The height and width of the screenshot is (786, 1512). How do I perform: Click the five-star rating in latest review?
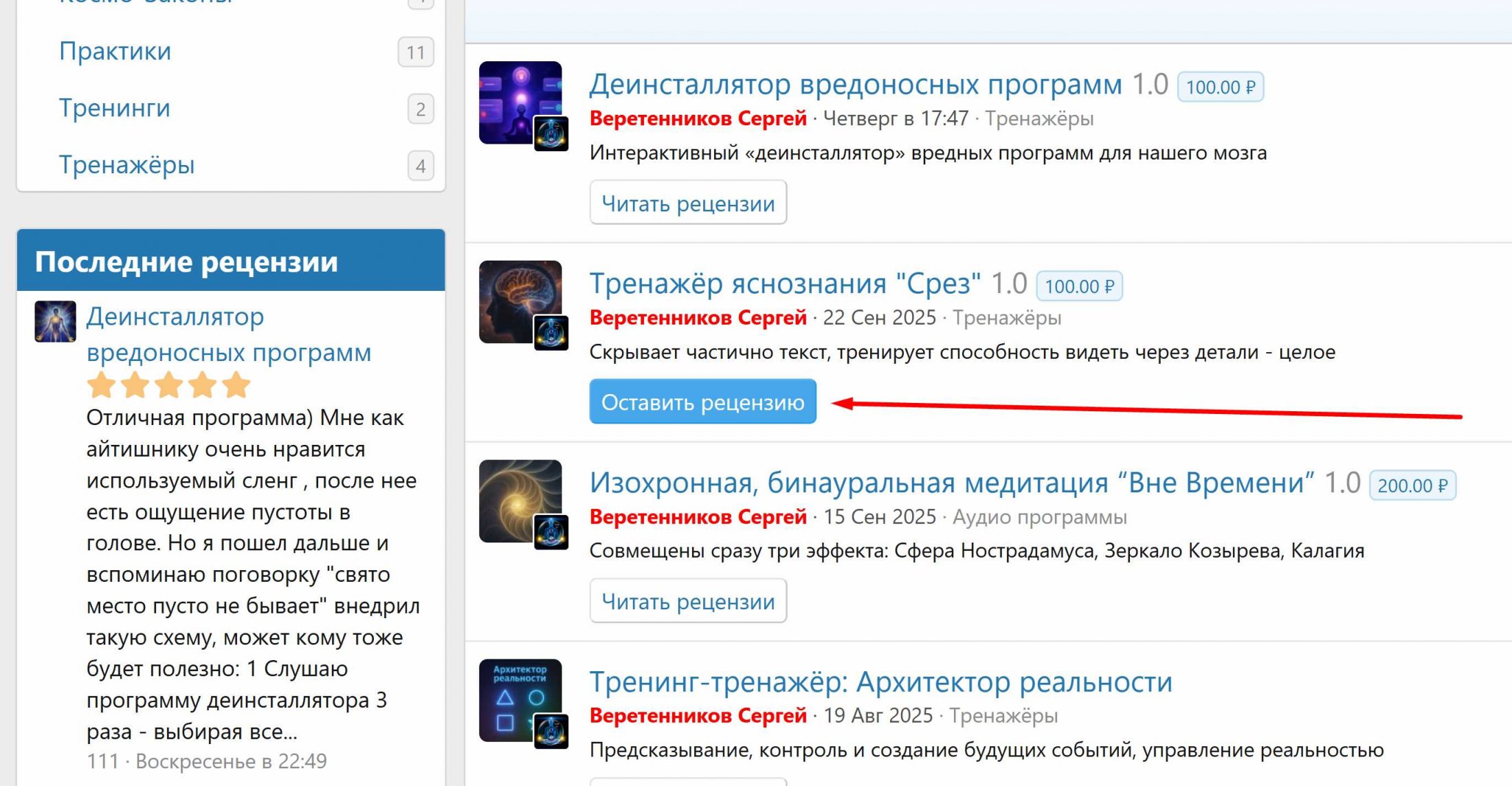[x=168, y=385]
